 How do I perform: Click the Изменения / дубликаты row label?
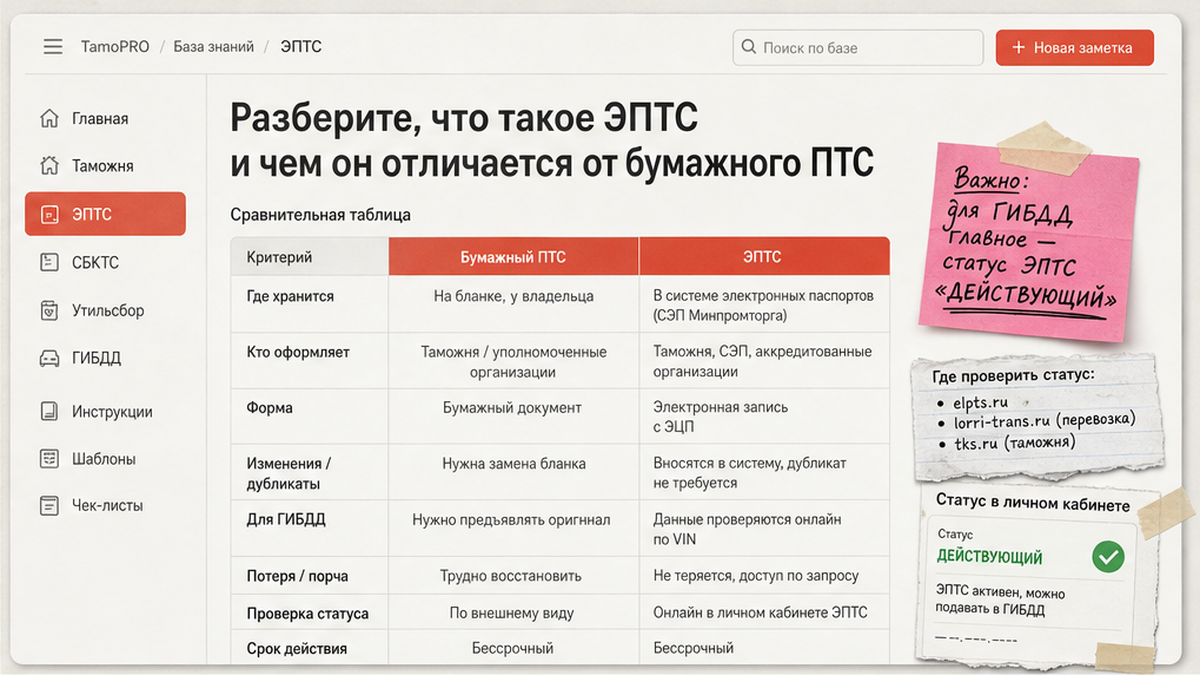(288, 473)
